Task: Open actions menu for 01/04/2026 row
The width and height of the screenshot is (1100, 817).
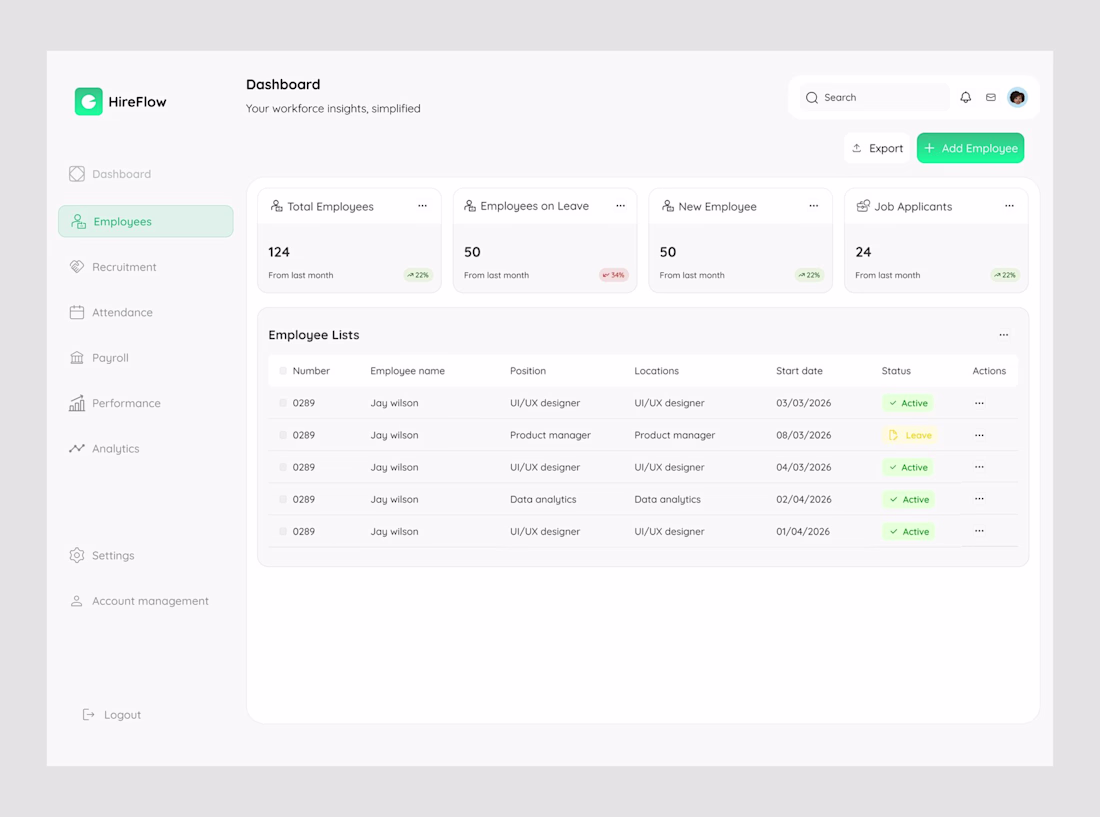Action: [979, 532]
